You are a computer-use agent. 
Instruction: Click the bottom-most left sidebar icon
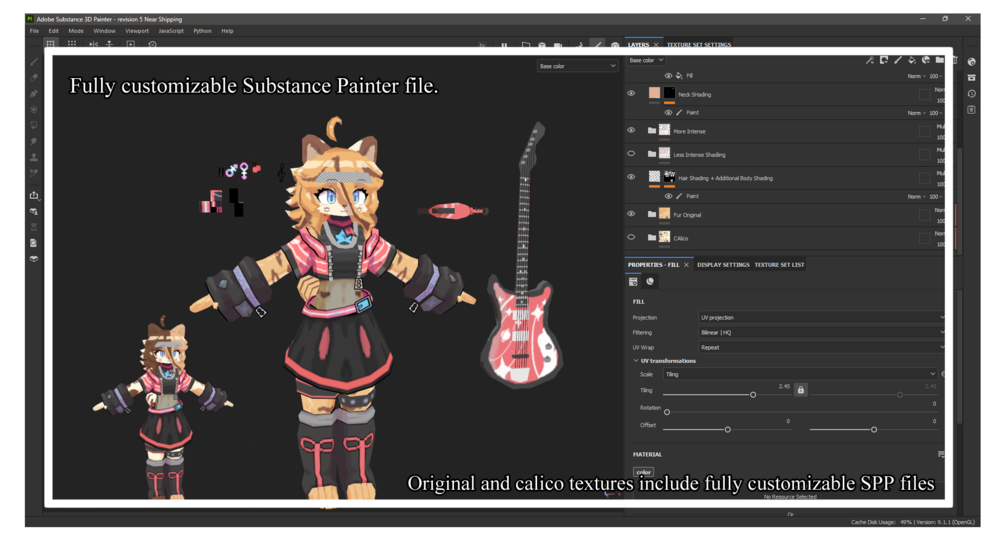tap(34, 259)
